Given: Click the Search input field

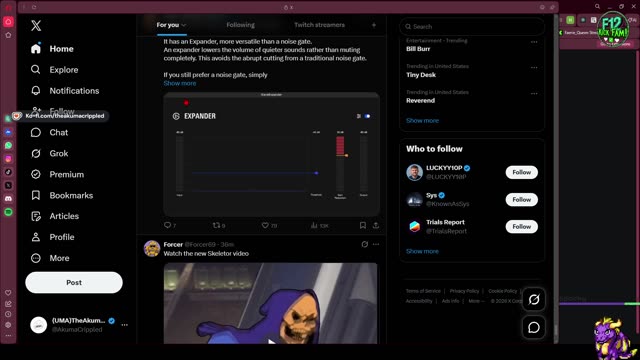Looking at the screenshot, I should (x=472, y=27).
